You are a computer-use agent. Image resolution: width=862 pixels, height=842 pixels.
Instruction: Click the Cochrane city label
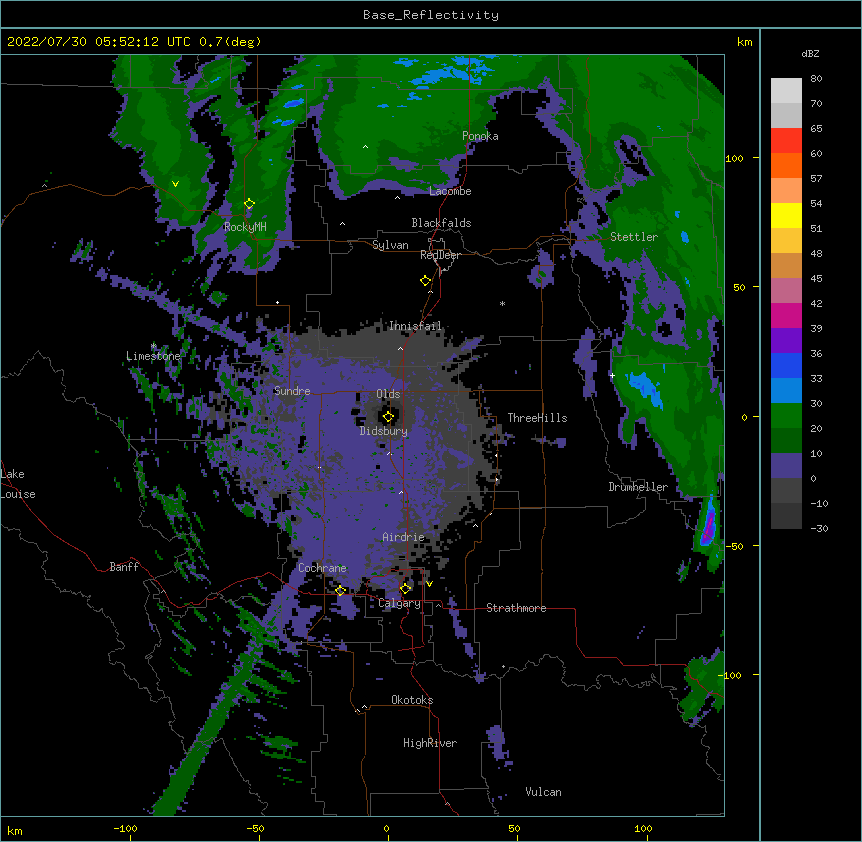322,568
